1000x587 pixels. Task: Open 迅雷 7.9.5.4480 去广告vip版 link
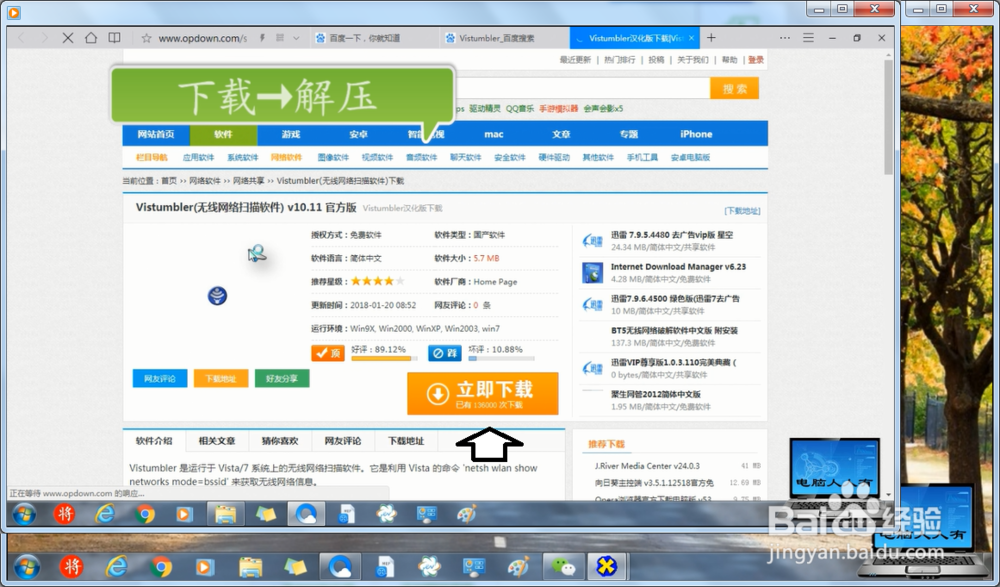(672, 235)
